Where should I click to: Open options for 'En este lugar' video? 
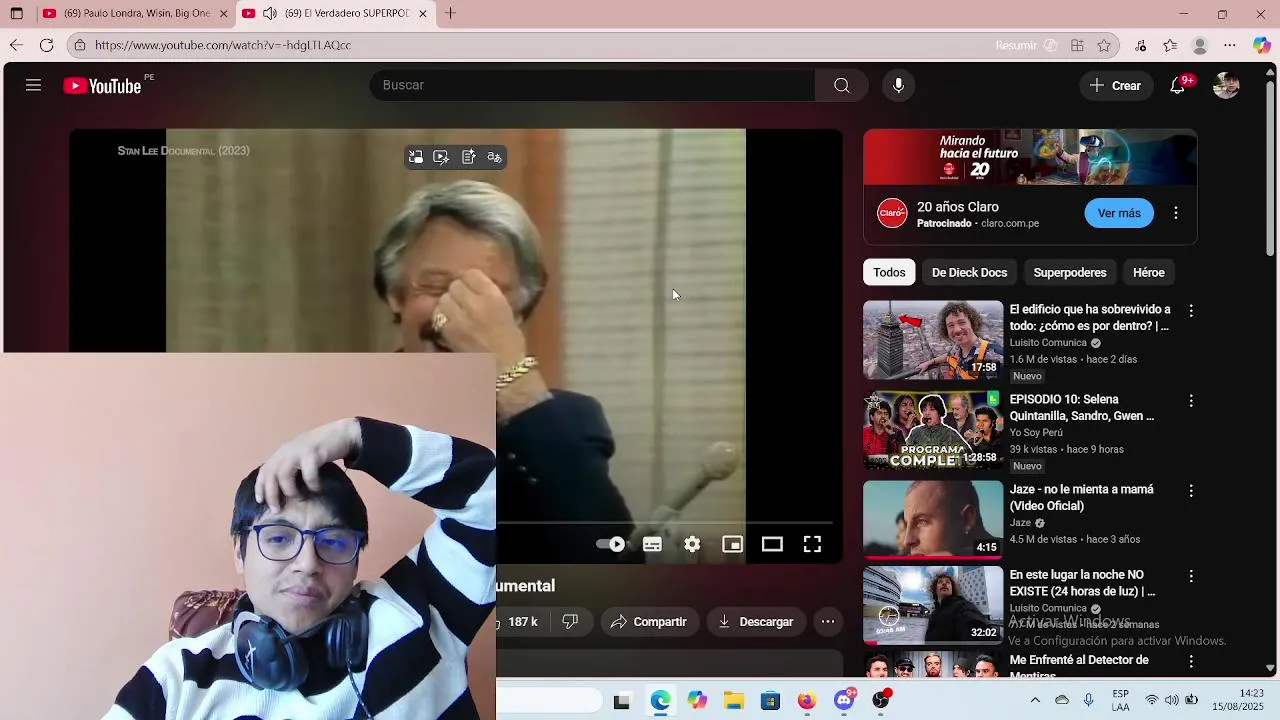click(x=1191, y=576)
